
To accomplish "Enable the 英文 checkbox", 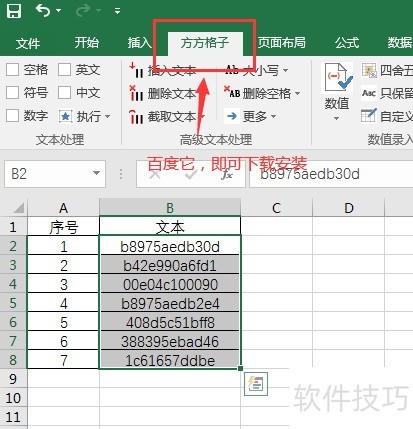I will click(x=64, y=70).
